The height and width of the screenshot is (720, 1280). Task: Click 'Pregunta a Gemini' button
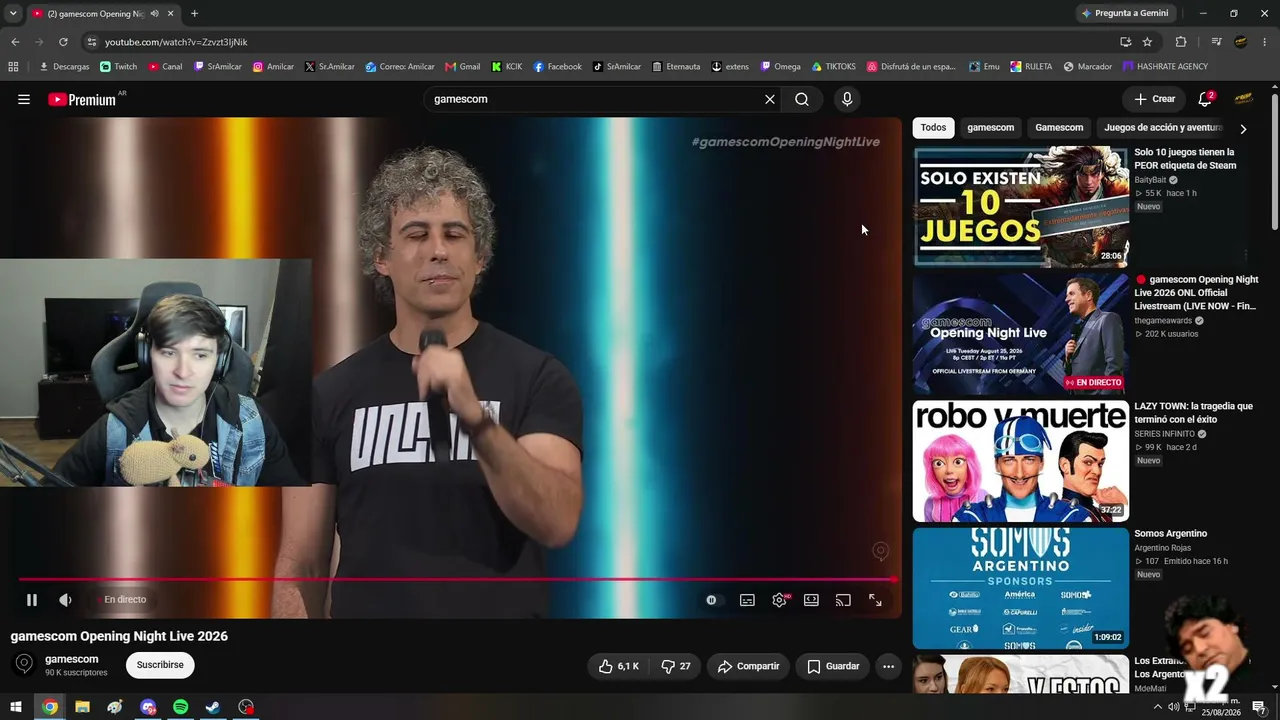1126,14
